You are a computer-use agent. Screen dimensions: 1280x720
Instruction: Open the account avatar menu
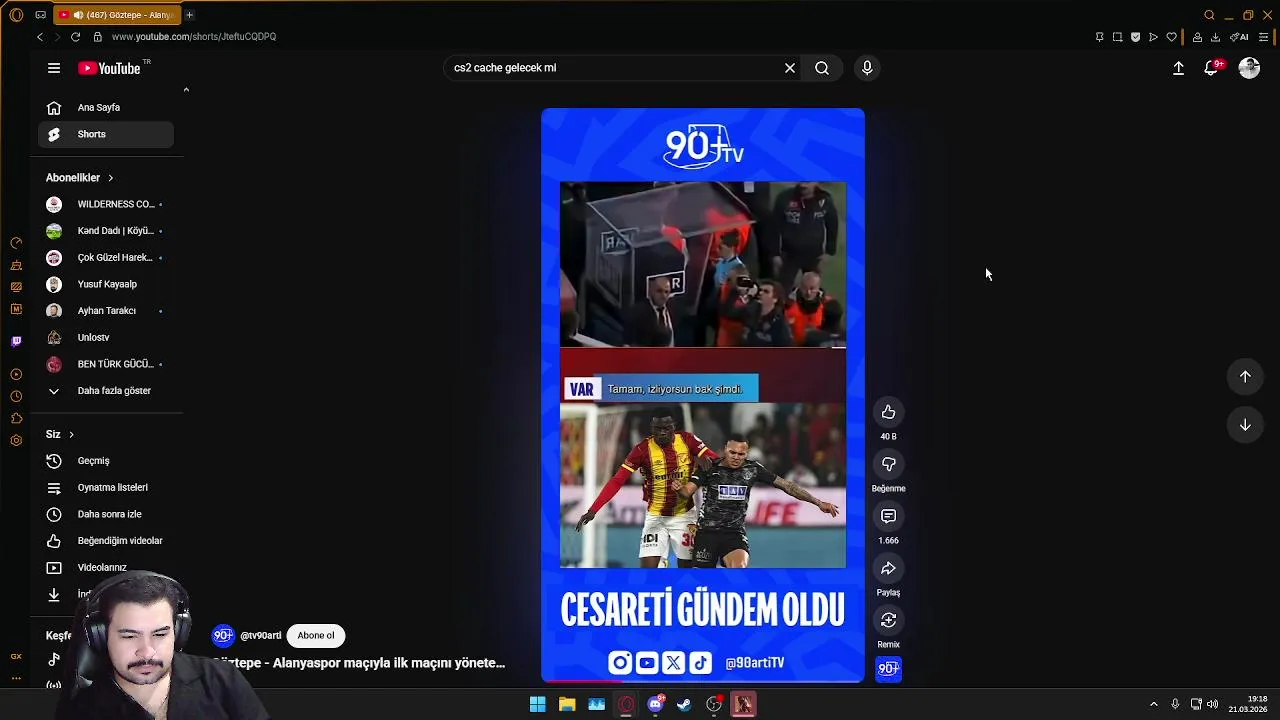pos(1249,68)
